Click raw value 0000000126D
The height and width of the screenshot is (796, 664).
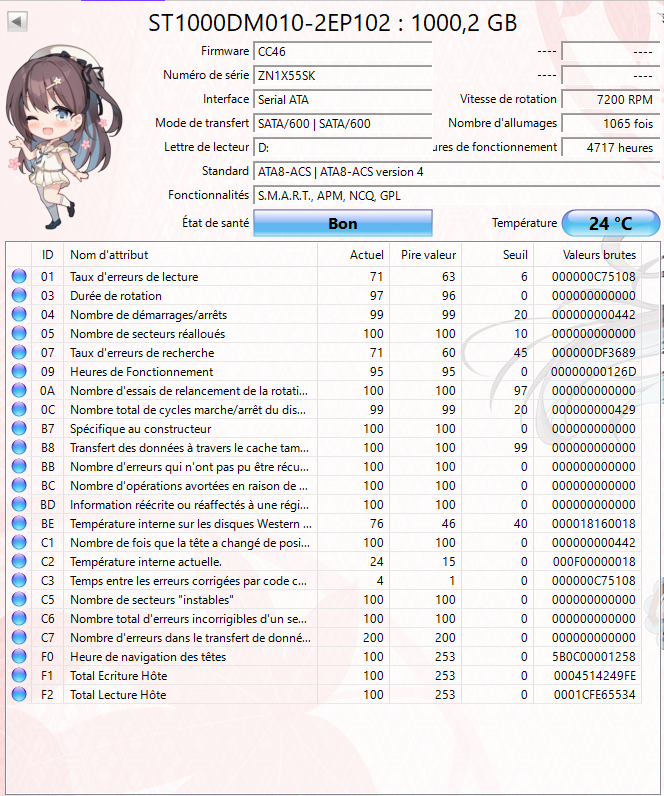pos(593,372)
